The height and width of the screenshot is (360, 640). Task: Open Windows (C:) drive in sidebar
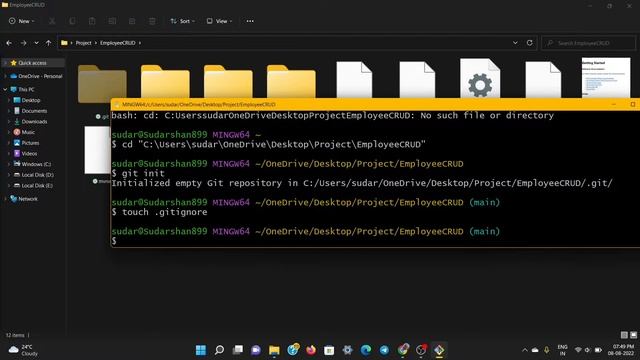coord(36,164)
